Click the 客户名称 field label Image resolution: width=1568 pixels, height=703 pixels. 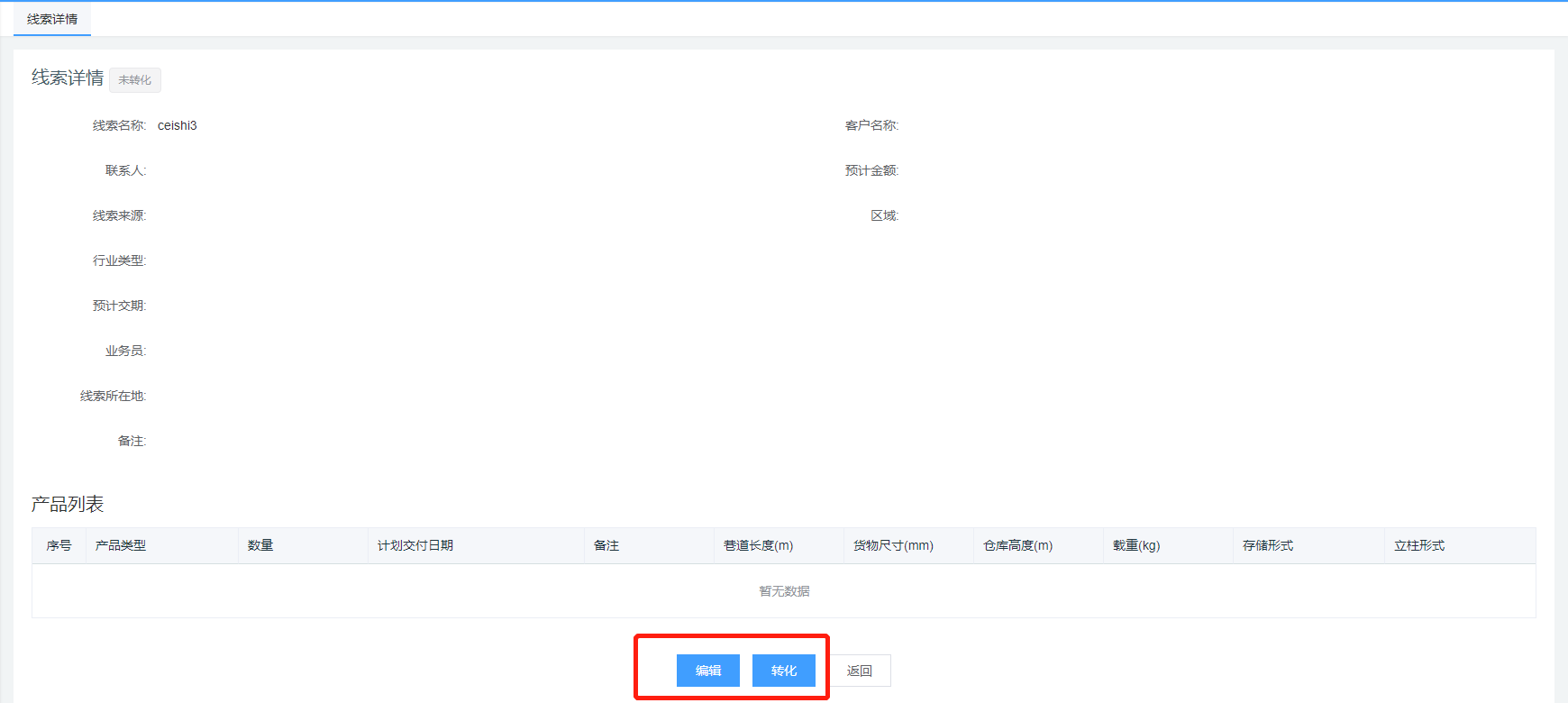(871, 125)
